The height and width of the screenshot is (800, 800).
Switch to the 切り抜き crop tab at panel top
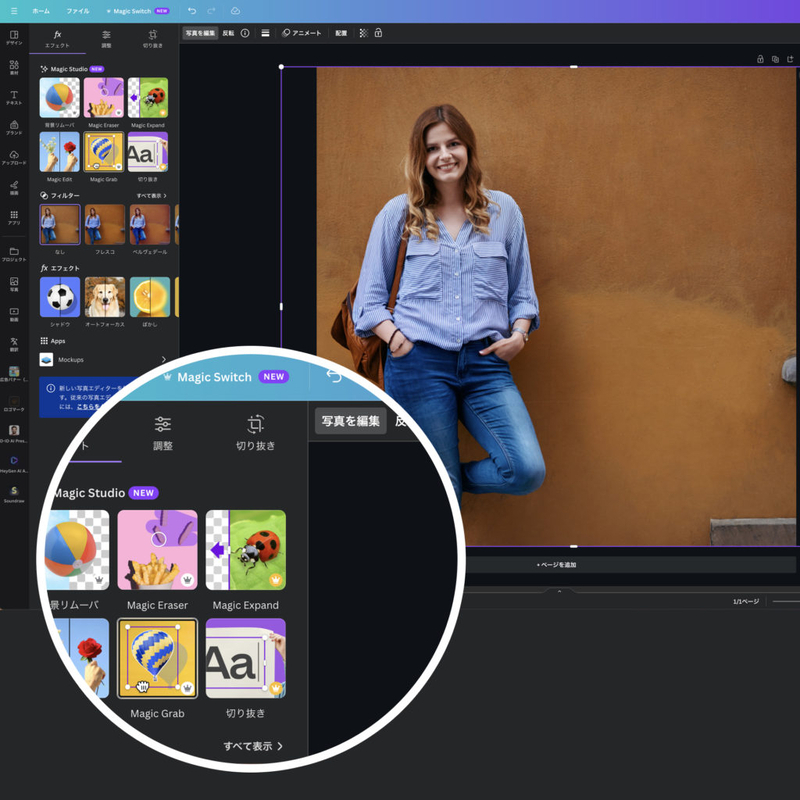[x=153, y=39]
